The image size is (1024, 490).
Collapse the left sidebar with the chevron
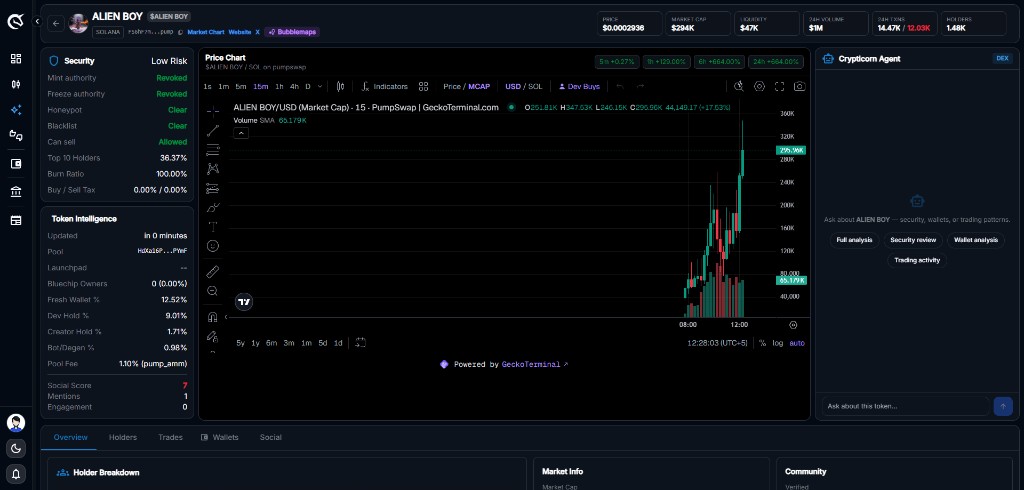pyautogui.click(x=37, y=22)
